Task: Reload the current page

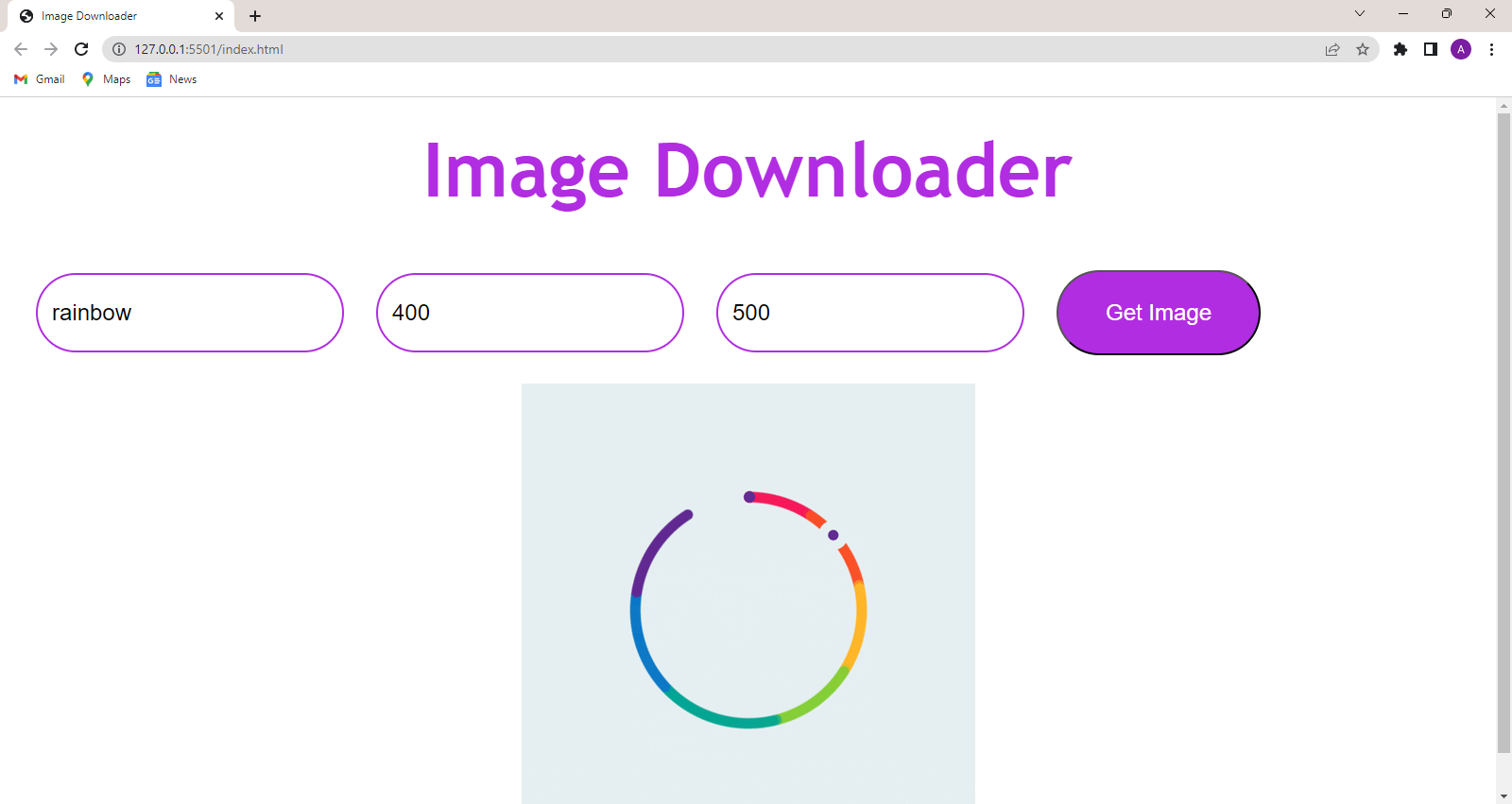Action: pos(81,49)
